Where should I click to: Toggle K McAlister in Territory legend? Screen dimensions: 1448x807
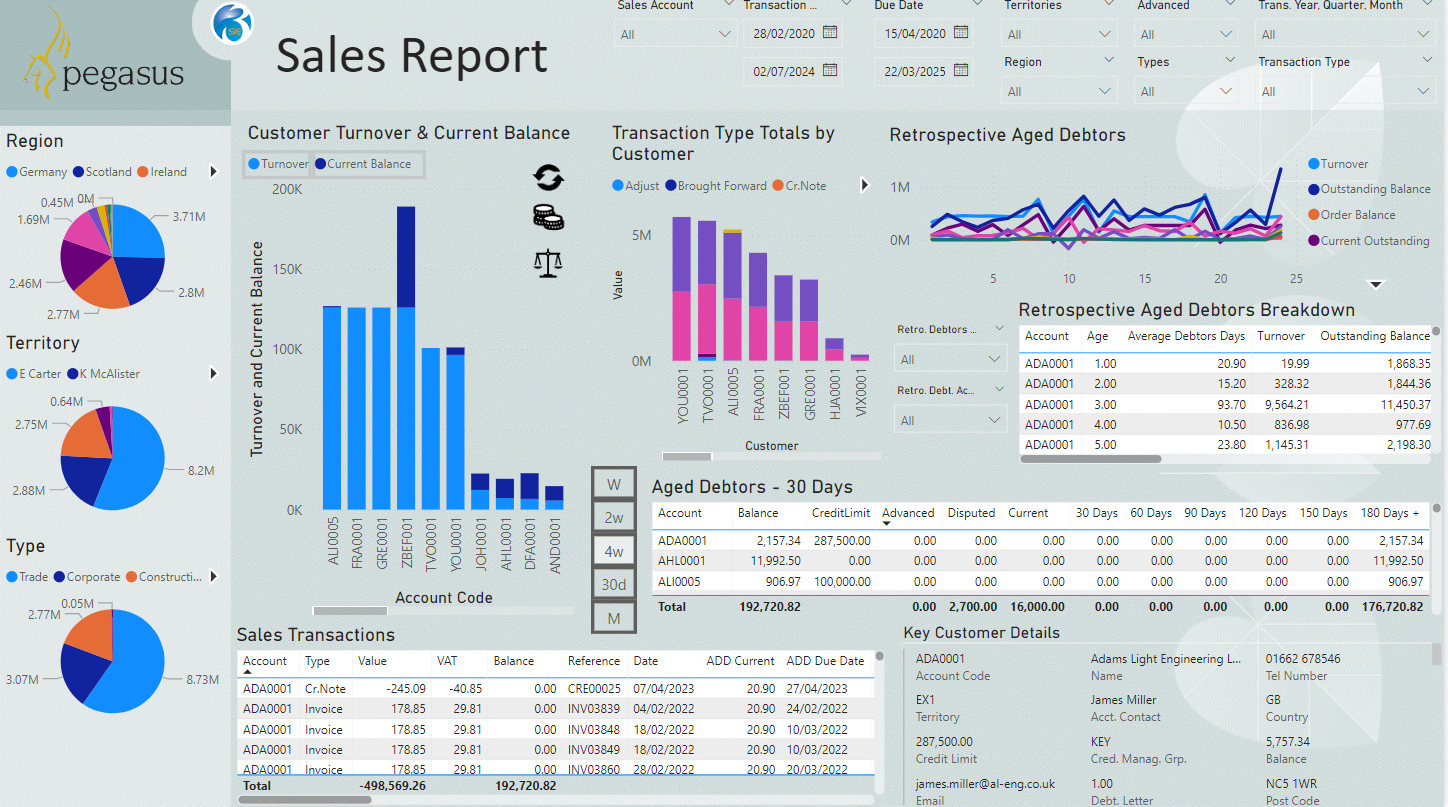pos(104,374)
